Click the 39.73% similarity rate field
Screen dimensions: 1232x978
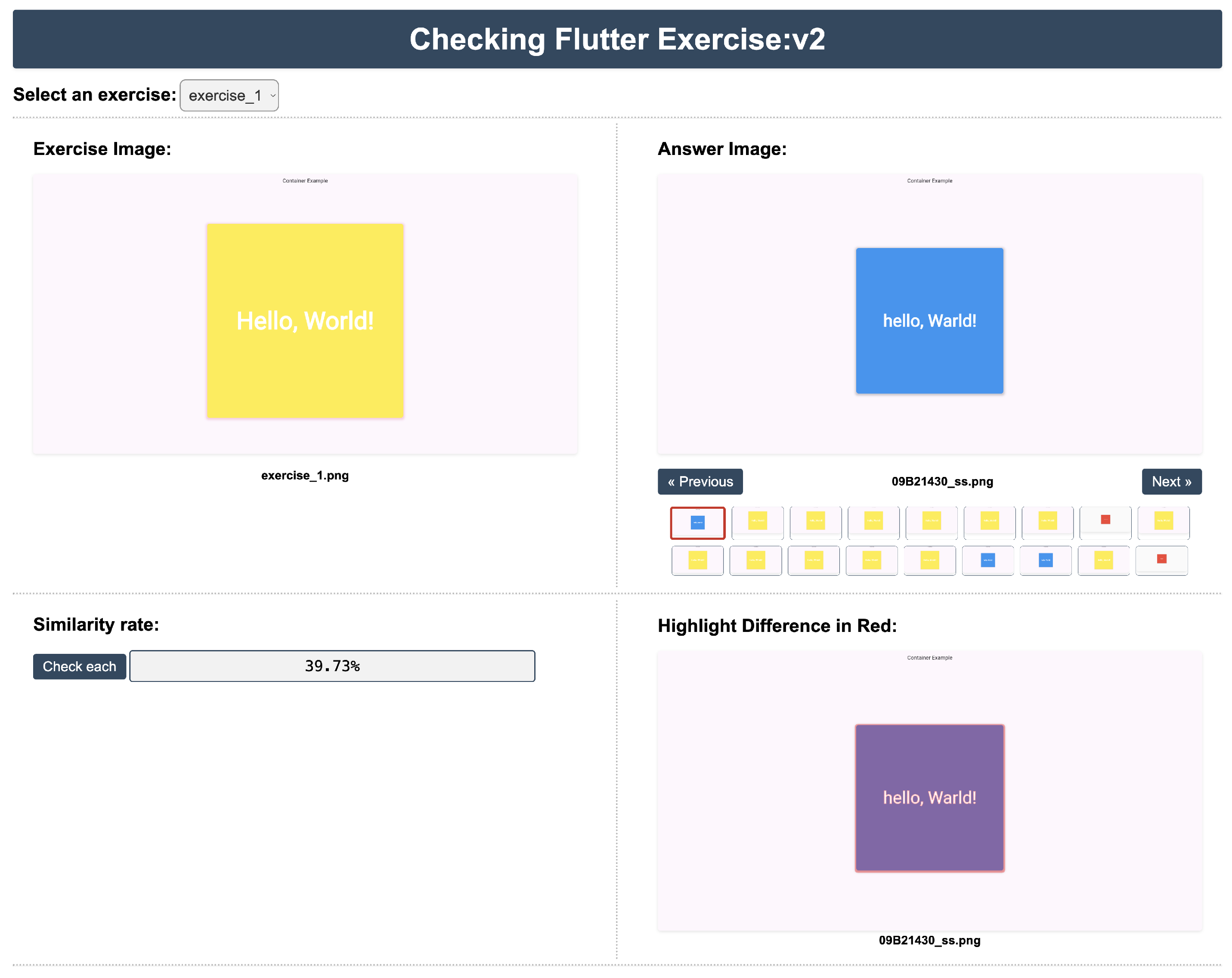[x=332, y=666]
